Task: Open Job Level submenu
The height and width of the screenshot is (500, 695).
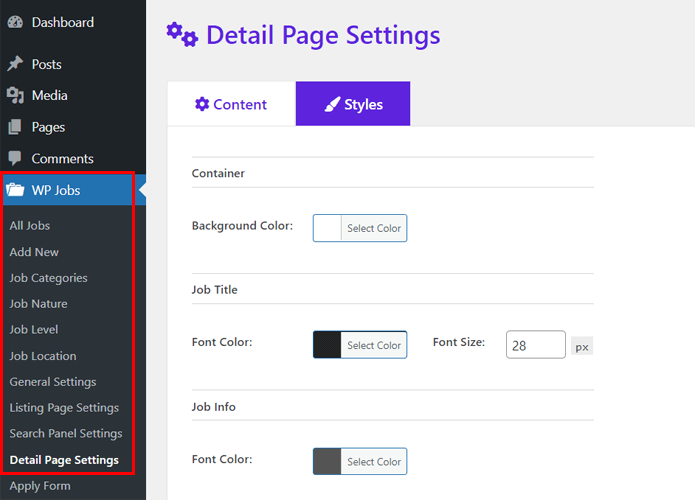Action: point(34,330)
